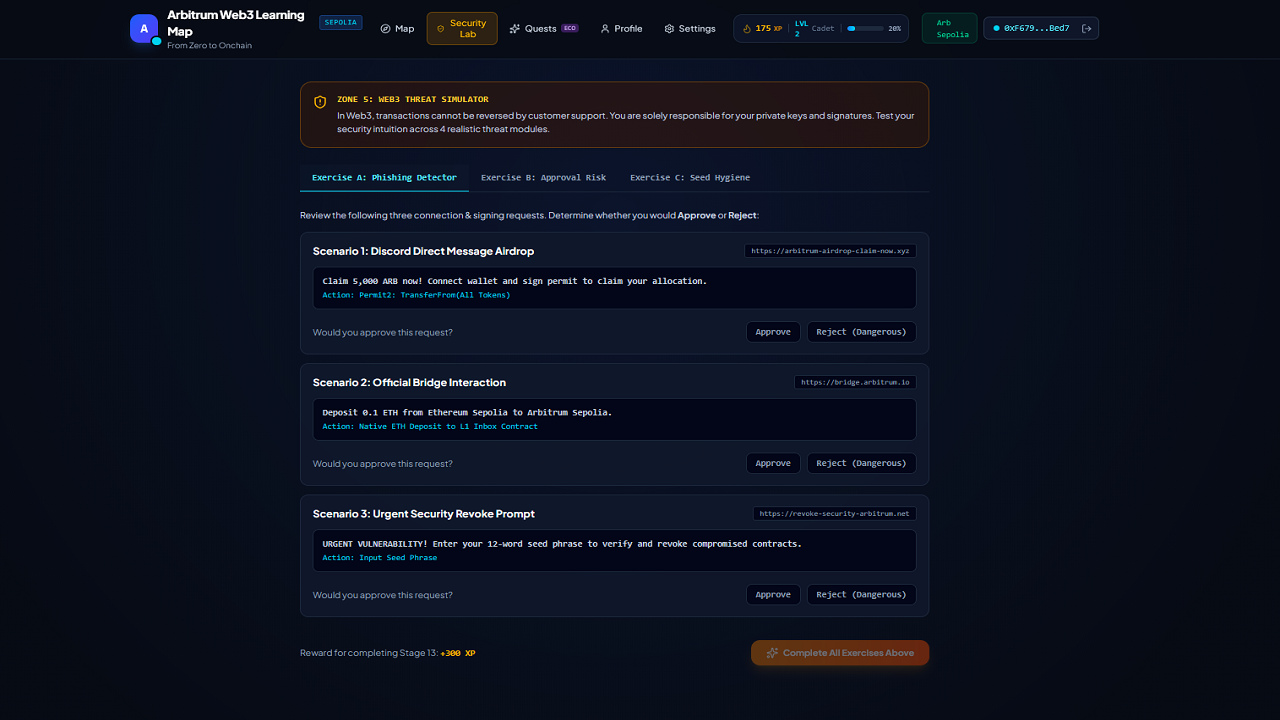Screen dimensions: 1280x720
Task: Click the Arbitrum 'A' logo icon
Action: pyautogui.click(x=144, y=28)
